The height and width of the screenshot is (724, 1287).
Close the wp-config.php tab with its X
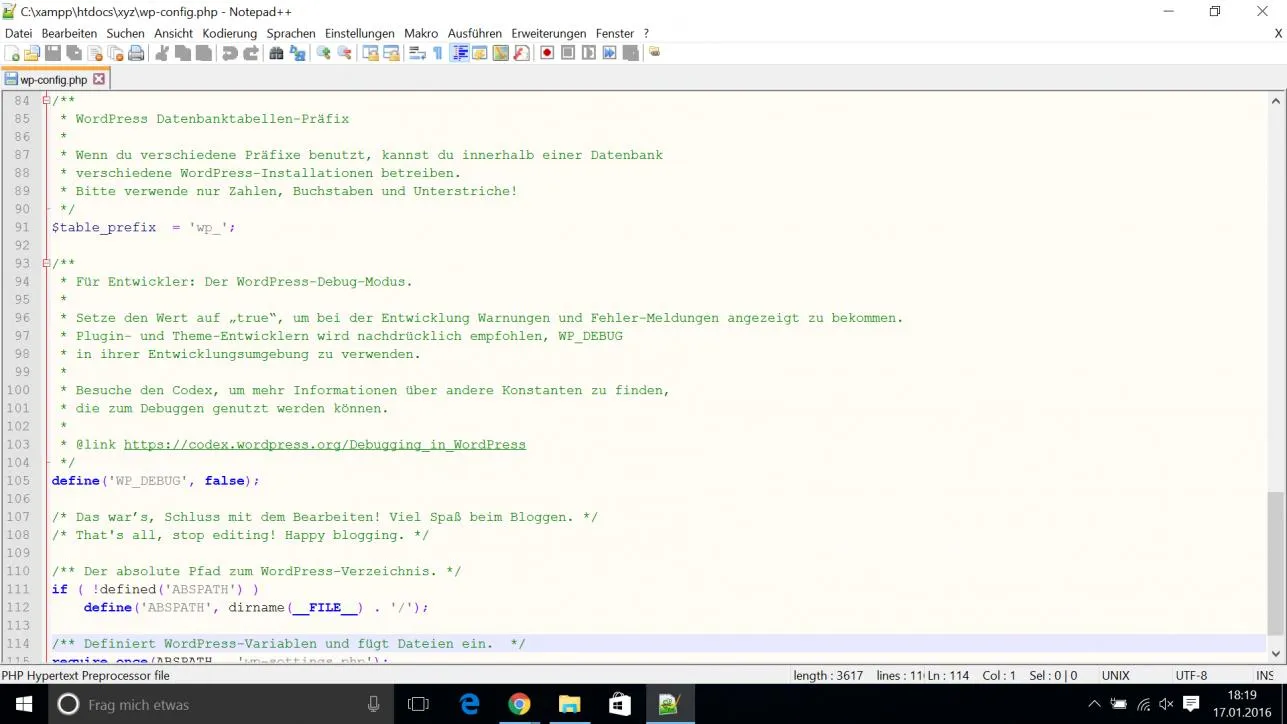point(98,79)
